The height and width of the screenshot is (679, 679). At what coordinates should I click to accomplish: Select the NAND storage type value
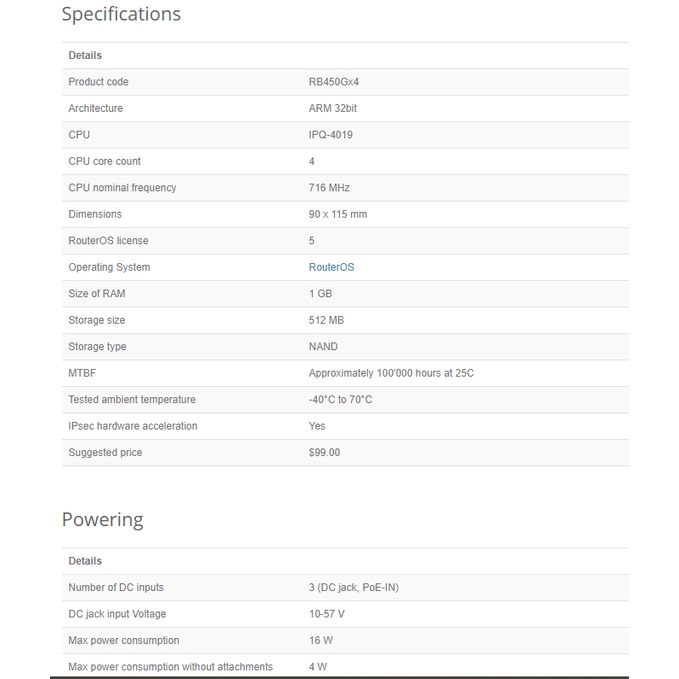click(323, 347)
